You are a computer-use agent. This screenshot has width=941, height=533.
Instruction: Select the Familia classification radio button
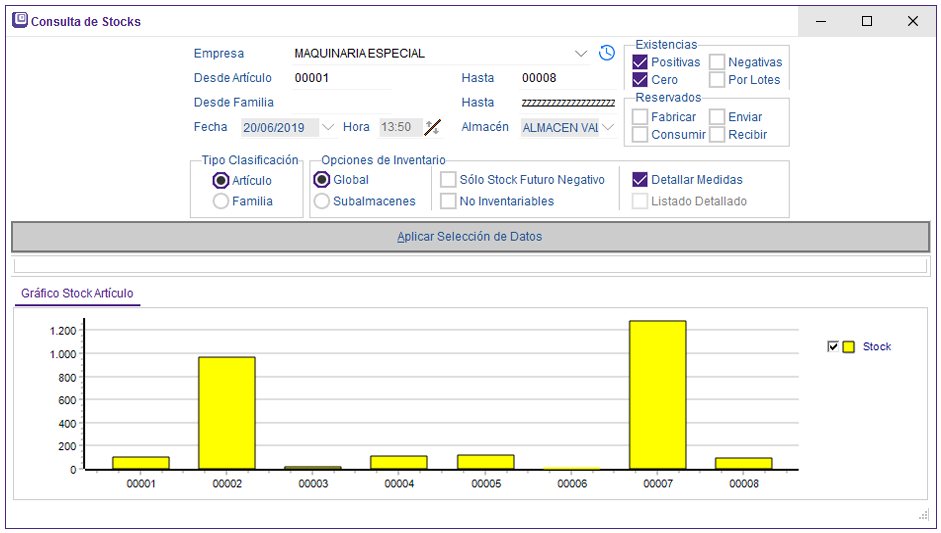point(221,201)
